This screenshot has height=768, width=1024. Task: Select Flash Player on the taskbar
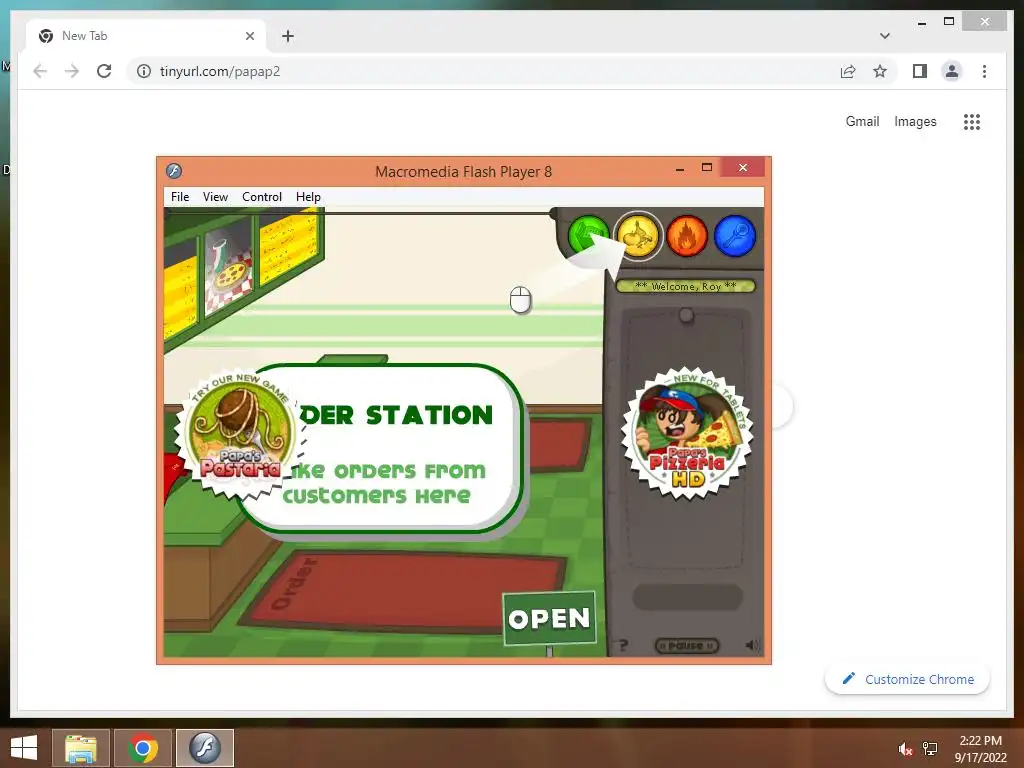[205, 748]
